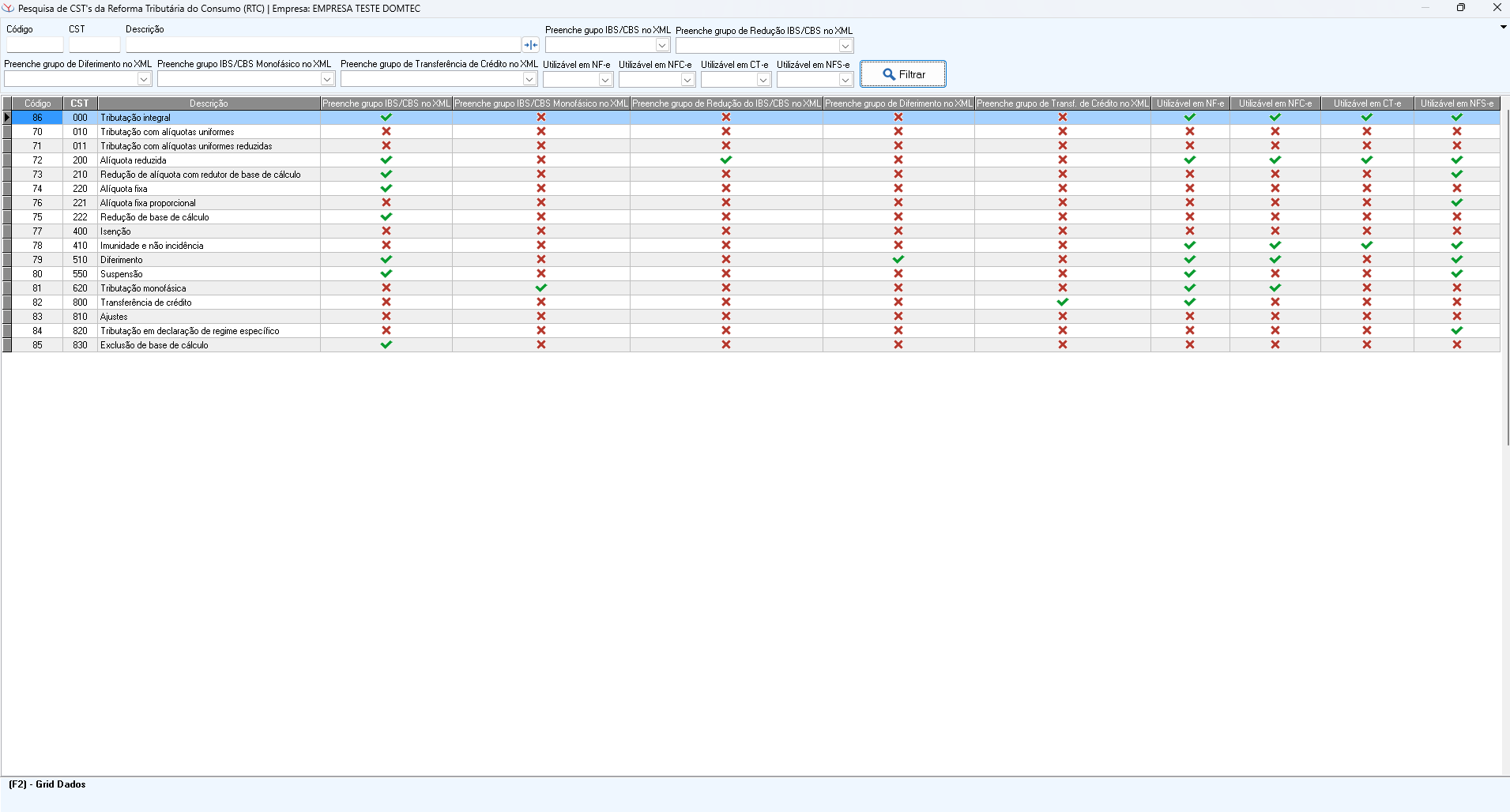Screen dimensions: 1510x812
Task: Click the vertical scrollbar on the right edge
Action: point(1506,276)
